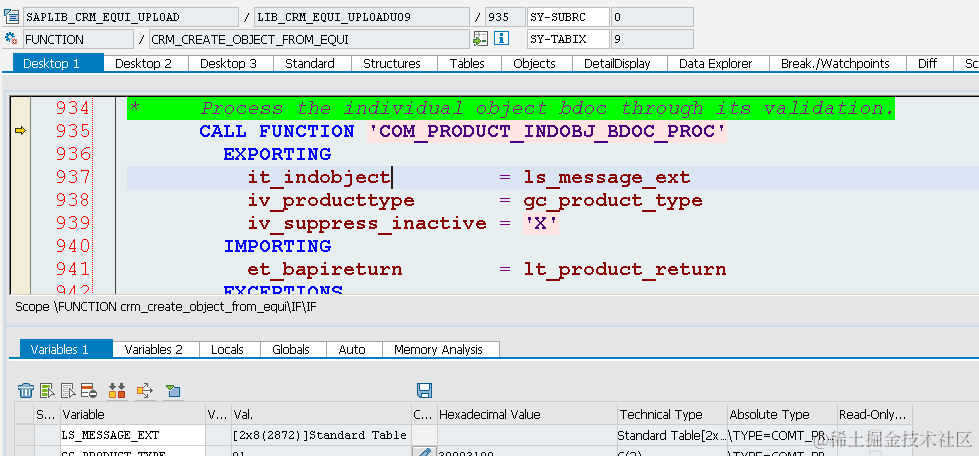Click the FUNCTION event type field

point(78,39)
